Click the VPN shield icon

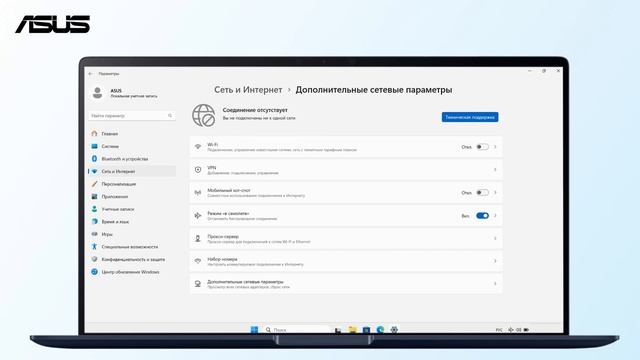point(198,170)
